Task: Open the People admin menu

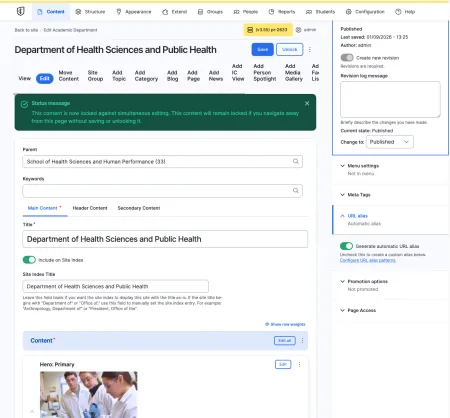Action: 246,12
